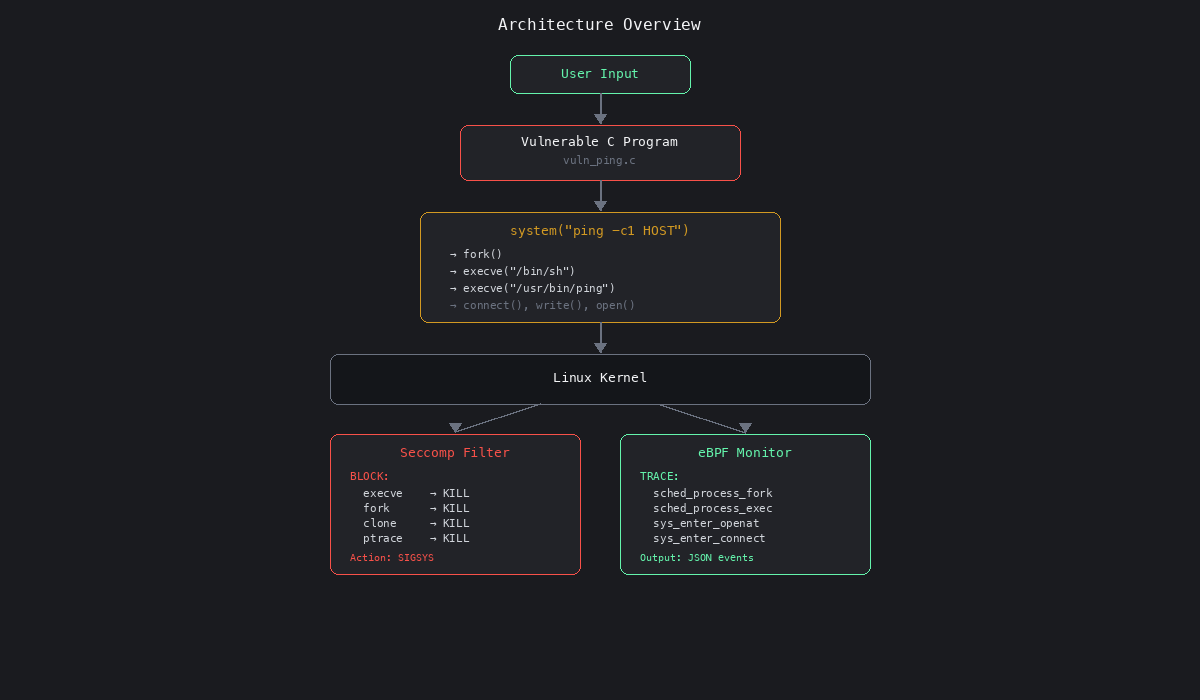This screenshot has width=1200, height=700.
Task: Select the system("ping -c1 HOST") block
Action: coord(600,230)
